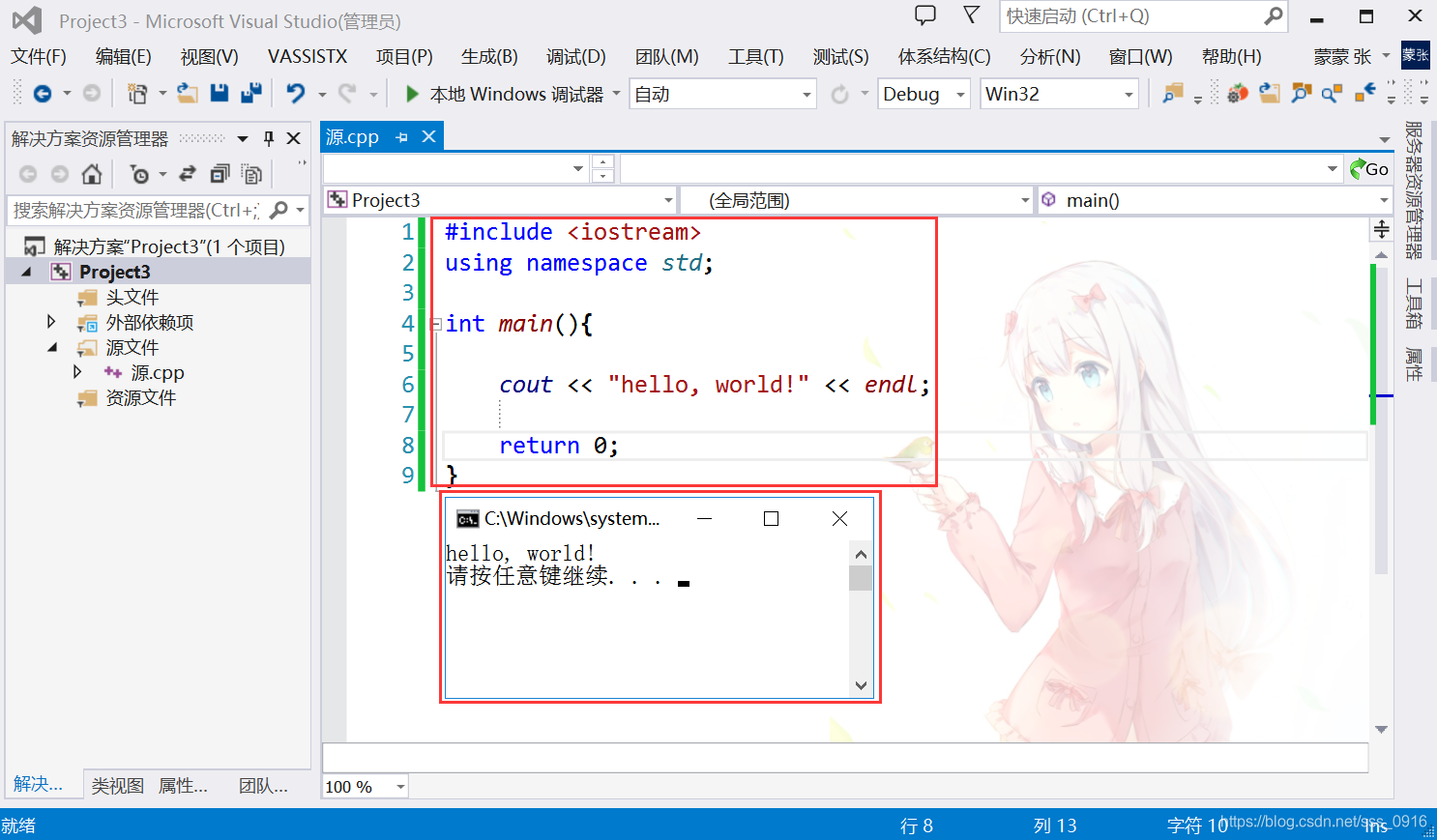Click the search magnifier in Solution Explorer search
The width and height of the screenshot is (1437, 840).
click(x=279, y=210)
